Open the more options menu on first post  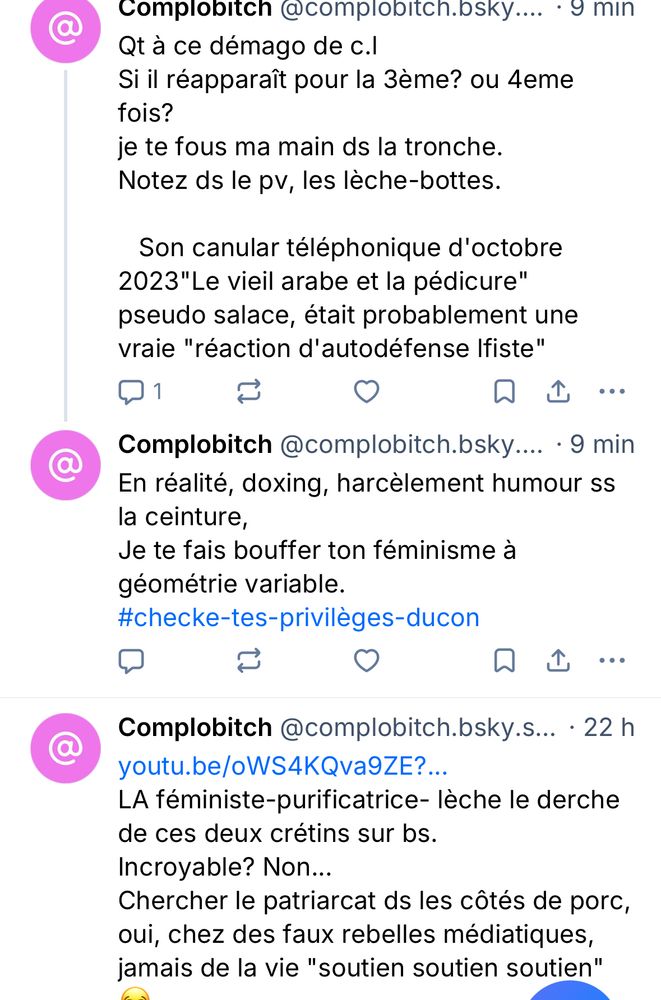612,391
